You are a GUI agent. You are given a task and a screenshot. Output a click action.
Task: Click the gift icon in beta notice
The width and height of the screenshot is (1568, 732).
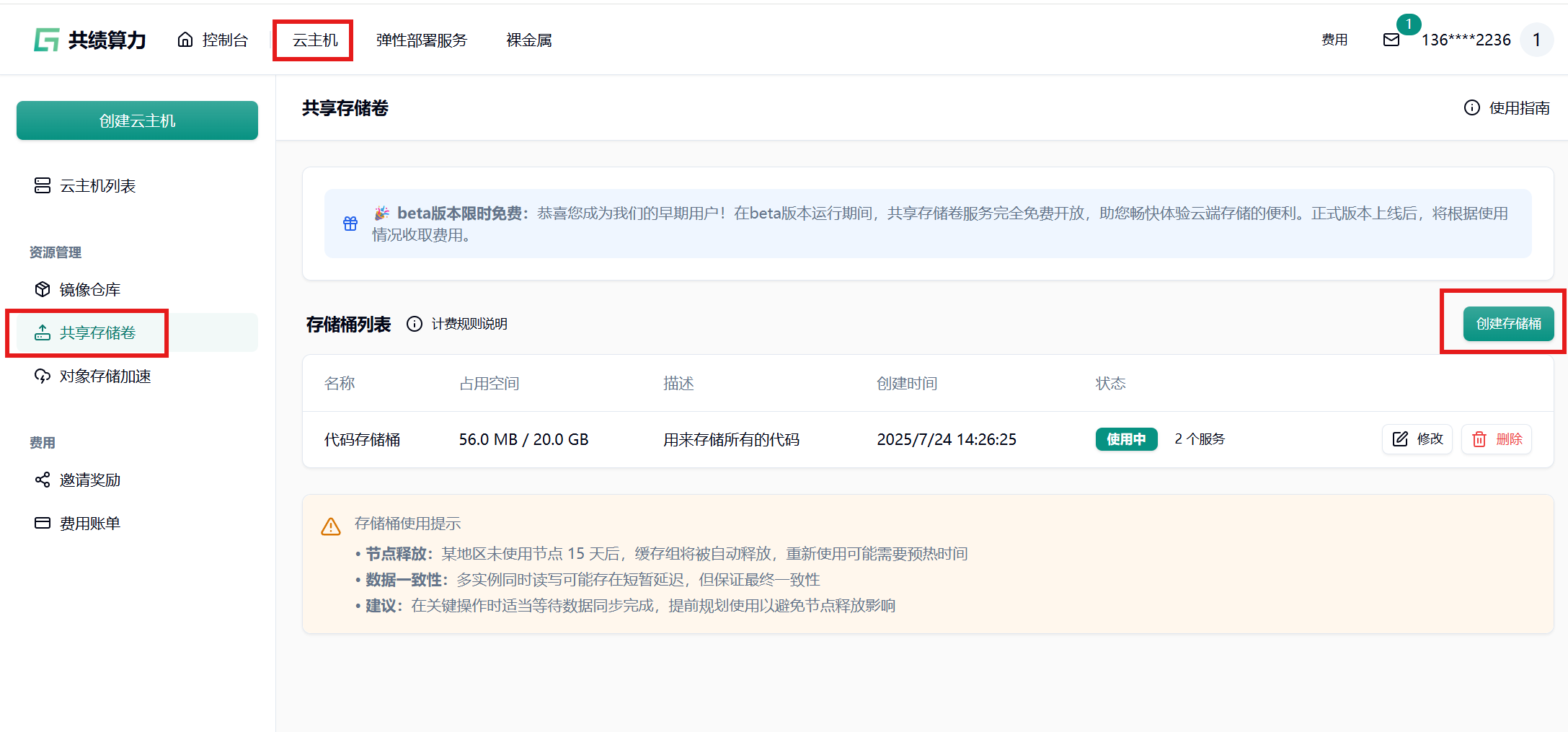(x=350, y=224)
